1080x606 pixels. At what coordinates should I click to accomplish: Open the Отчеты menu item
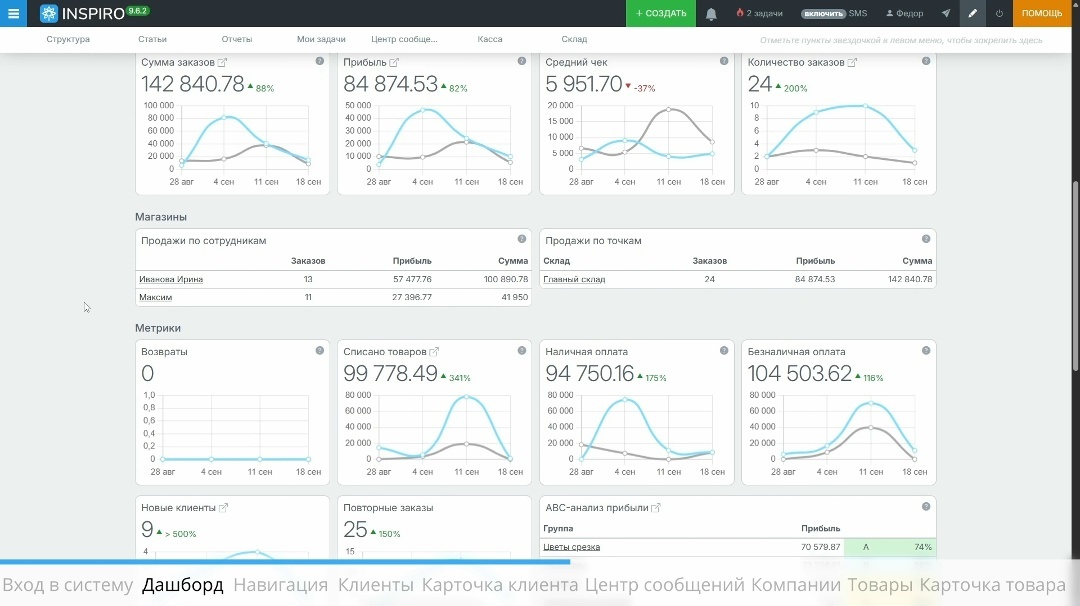[x=237, y=39]
